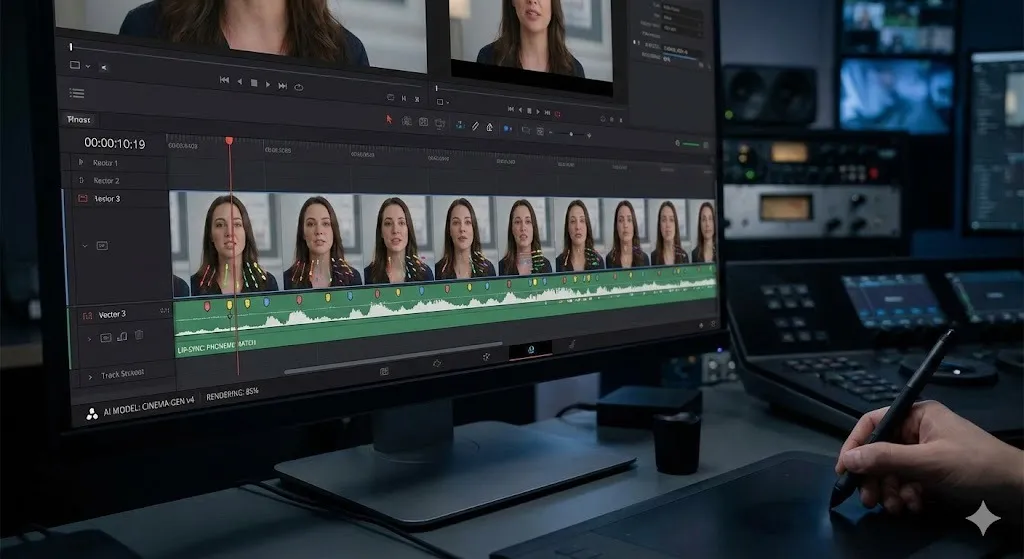
Task: Zoom out timeline with the minus icon
Action: pos(552,133)
